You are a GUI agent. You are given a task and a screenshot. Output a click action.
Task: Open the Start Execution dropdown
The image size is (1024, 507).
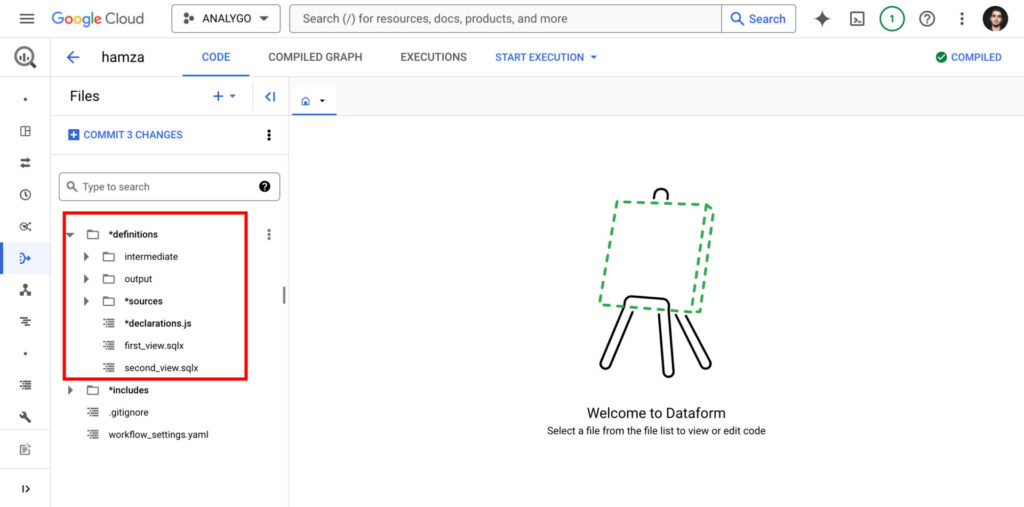click(x=546, y=57)
